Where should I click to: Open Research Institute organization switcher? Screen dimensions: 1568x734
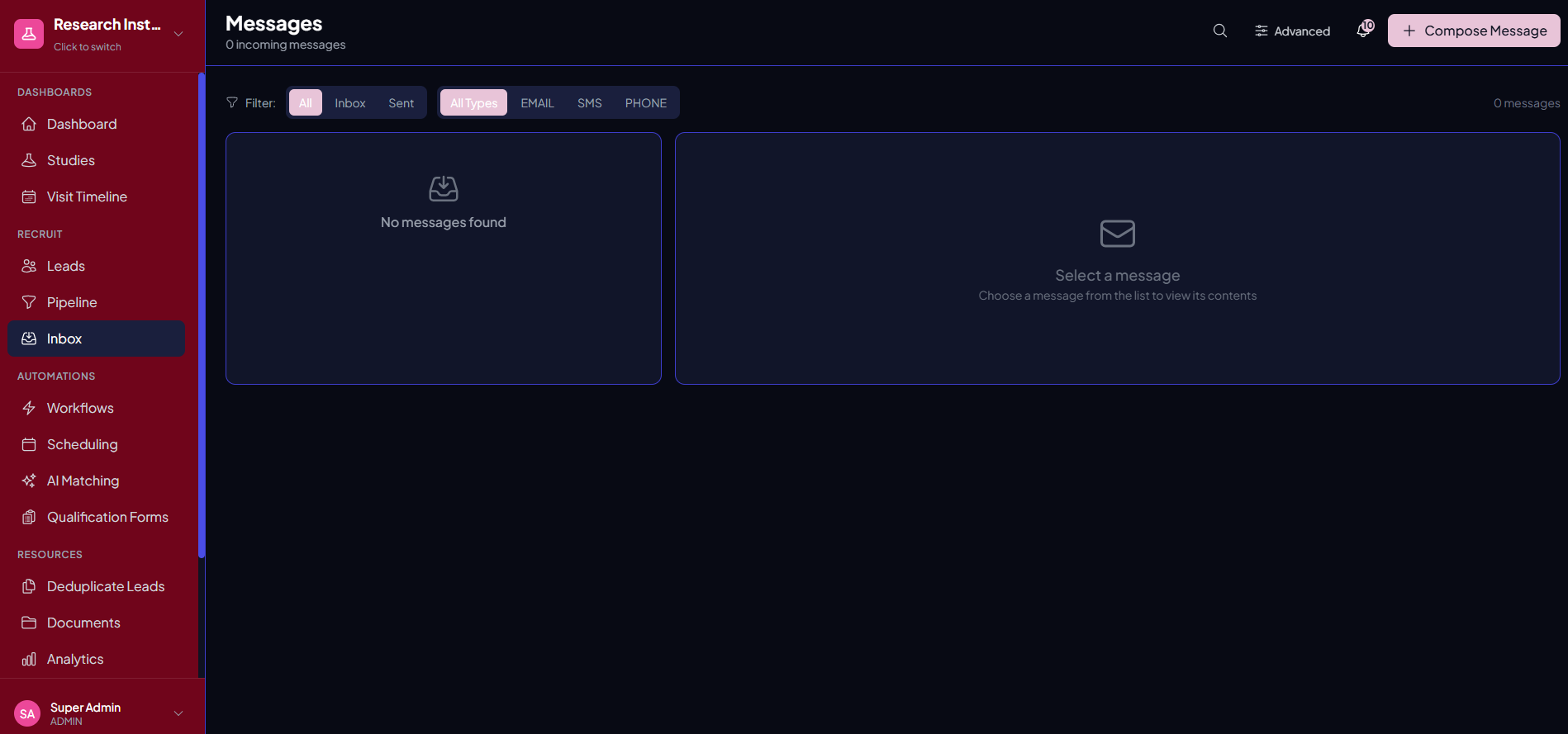tap(99, 34)
